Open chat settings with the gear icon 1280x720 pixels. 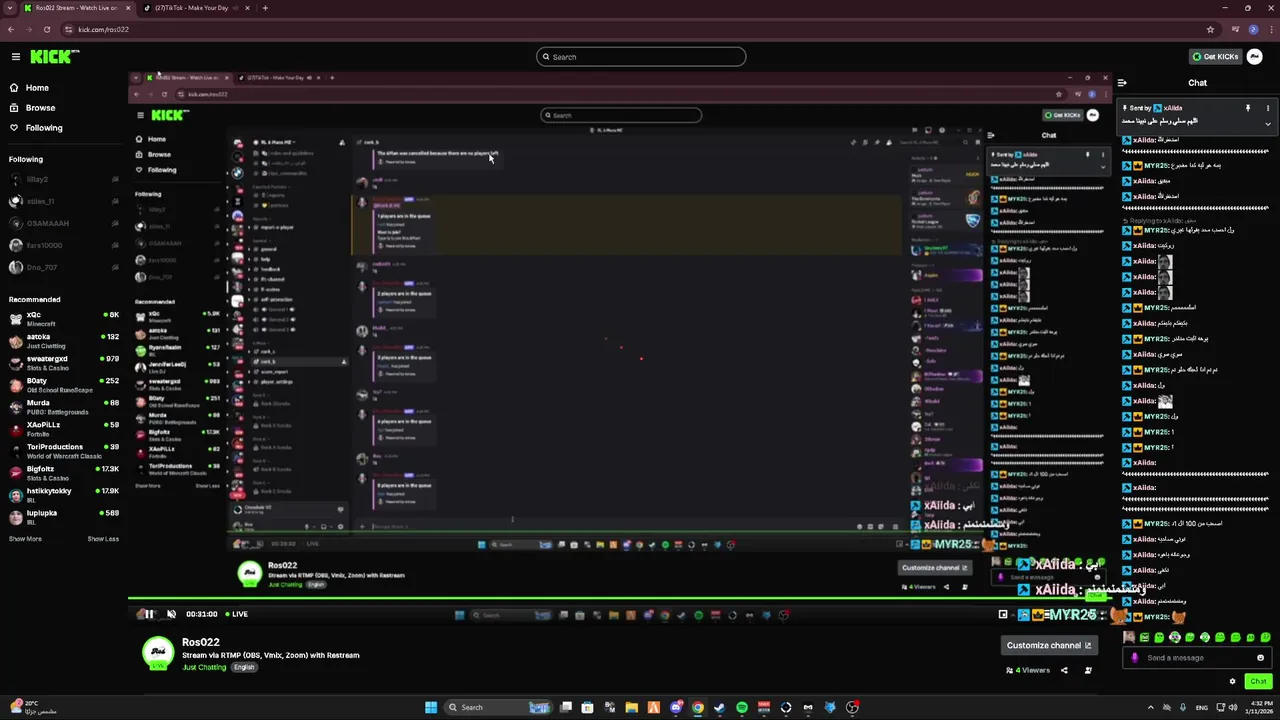tap(1233, 682)
